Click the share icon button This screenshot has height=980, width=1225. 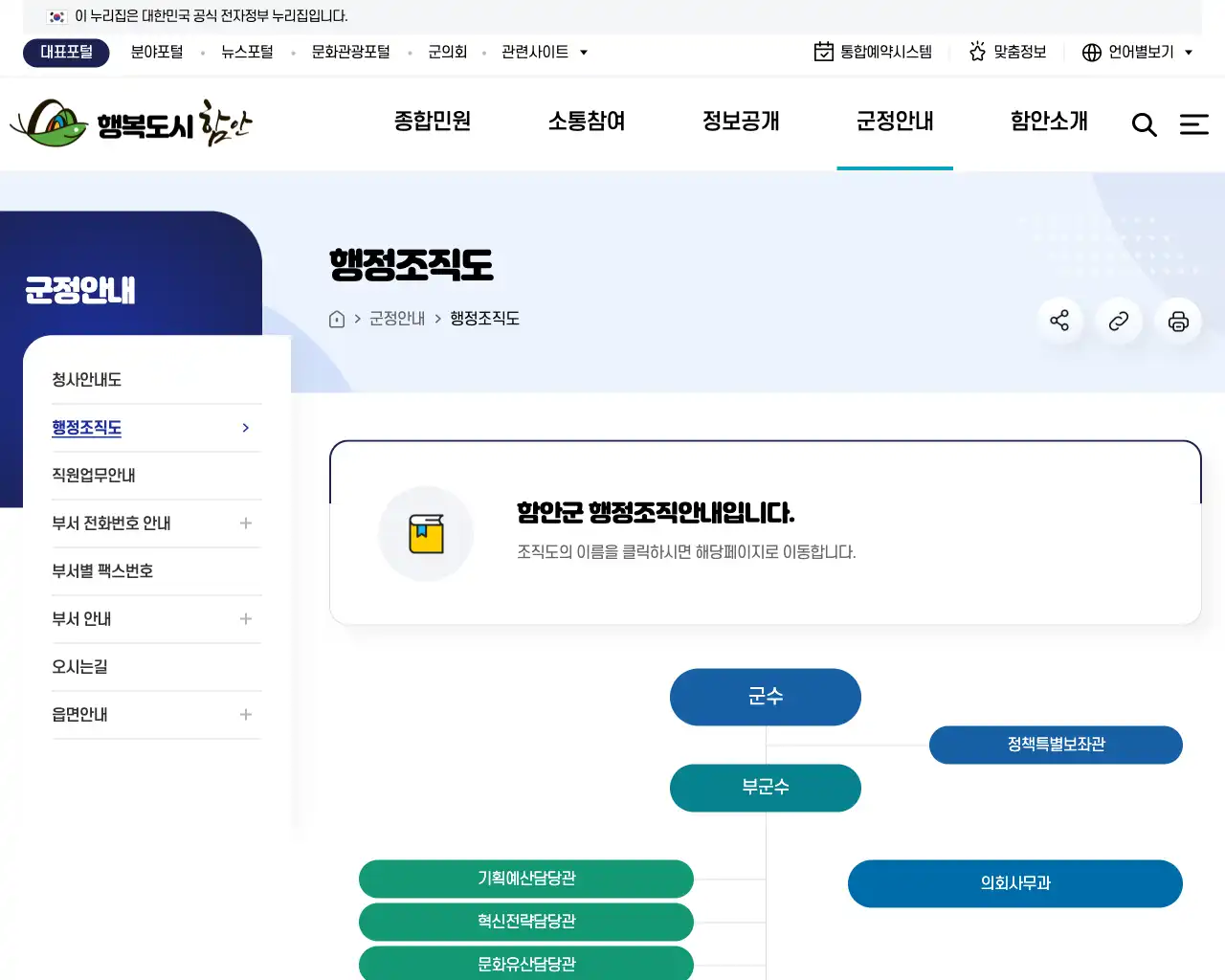(1059, 321)
